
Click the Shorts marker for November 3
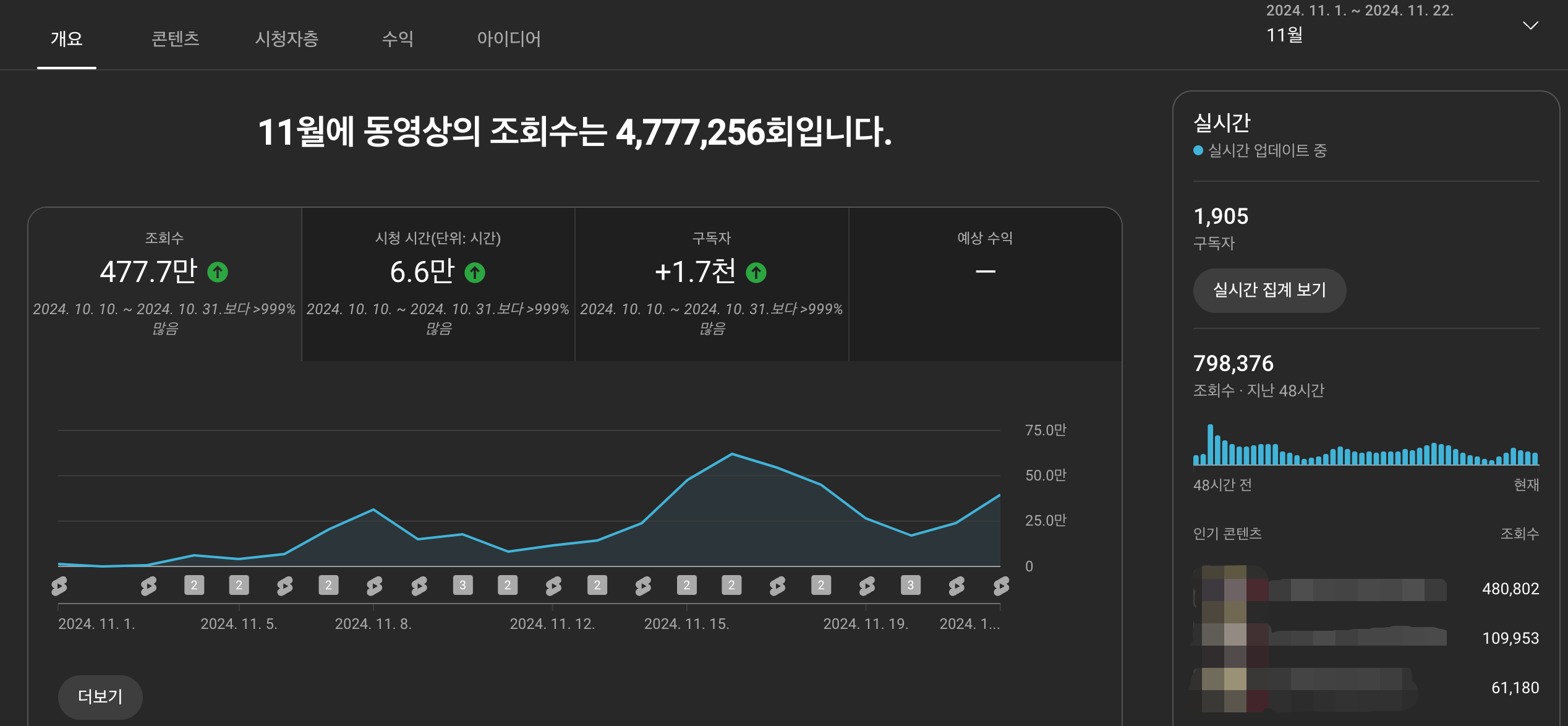(148, 586)
